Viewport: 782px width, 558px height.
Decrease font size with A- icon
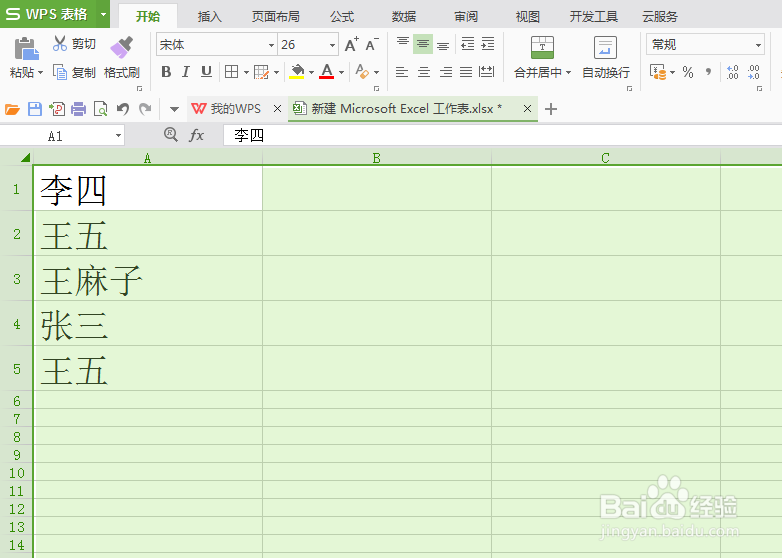pyautogui.click(x=372, y=44)
